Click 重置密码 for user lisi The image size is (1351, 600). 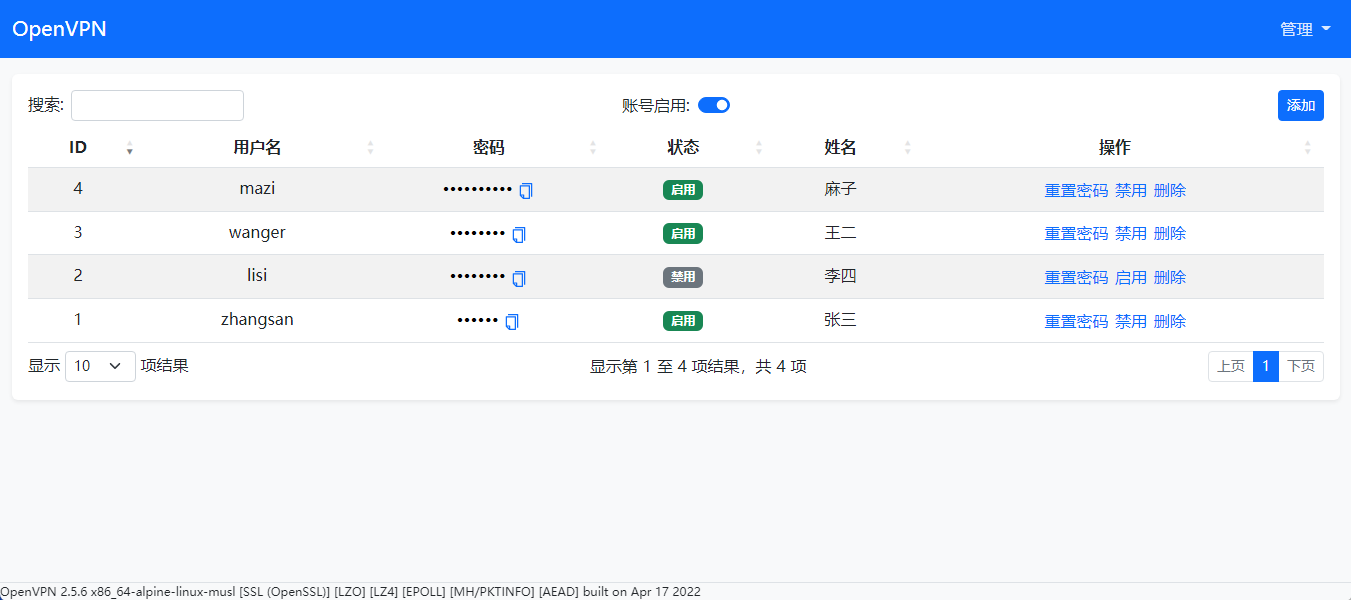(x=1076, y=277)
